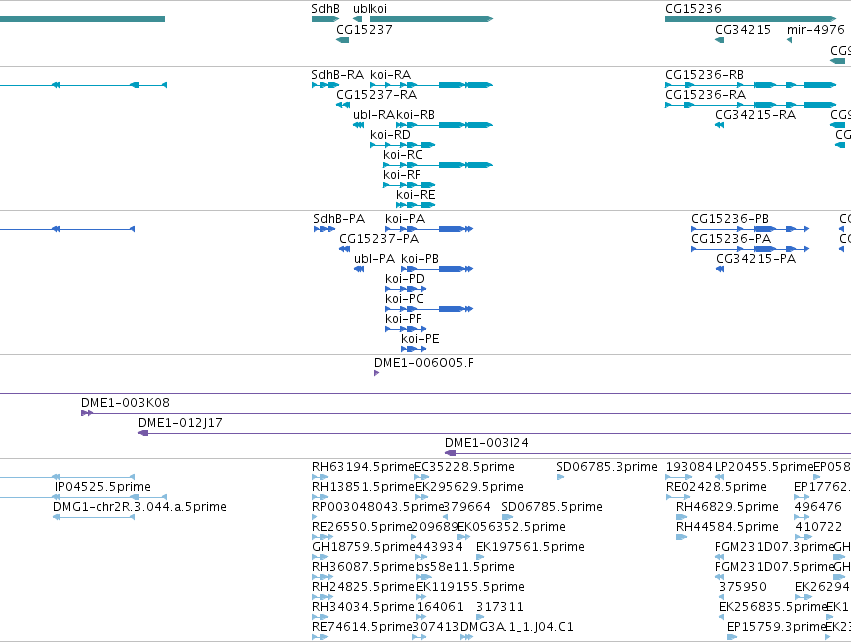The width and height of the screenshot is (851, 642).
Task: Select EST IP04525.5prime
Action: coord(103,487)
